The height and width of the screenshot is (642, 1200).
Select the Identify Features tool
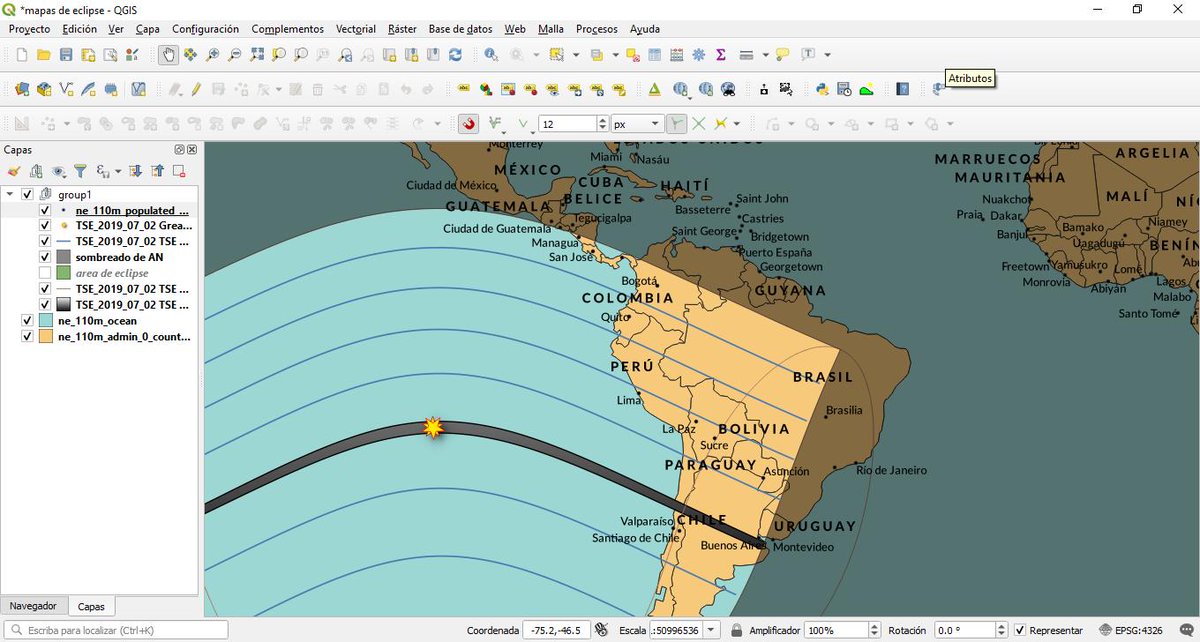491,55
